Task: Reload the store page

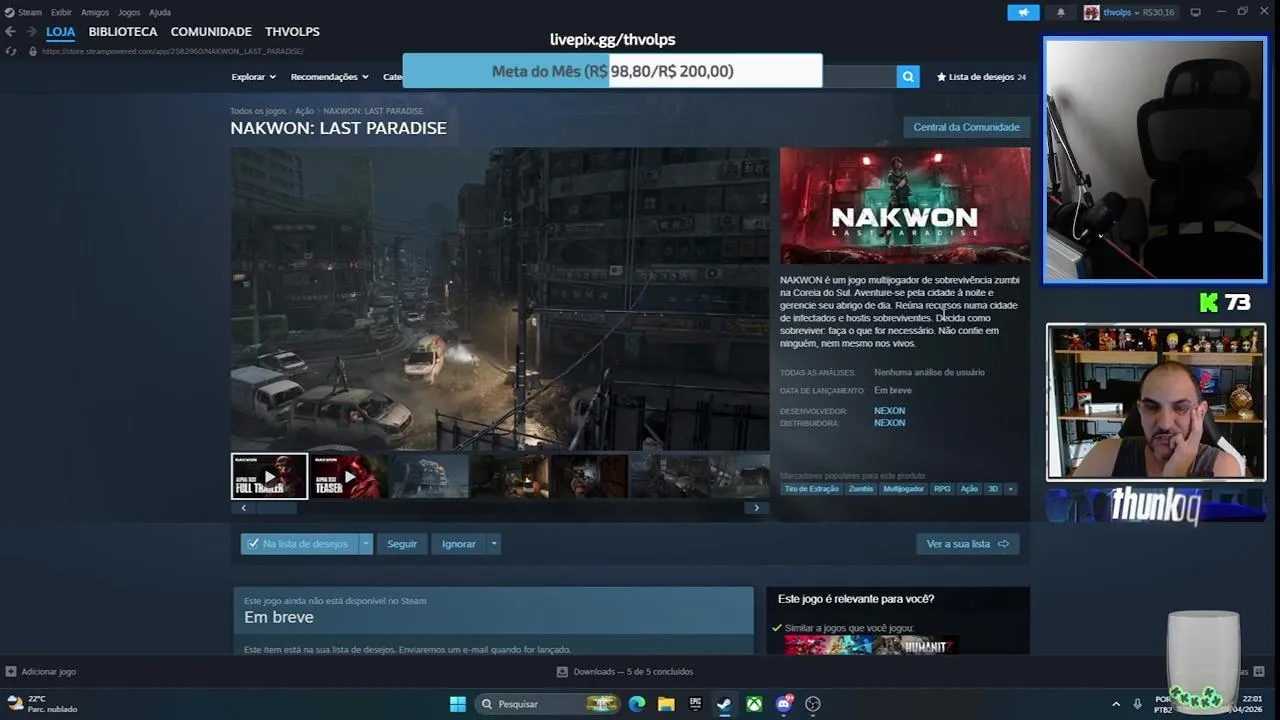Action: pos(10,51)
